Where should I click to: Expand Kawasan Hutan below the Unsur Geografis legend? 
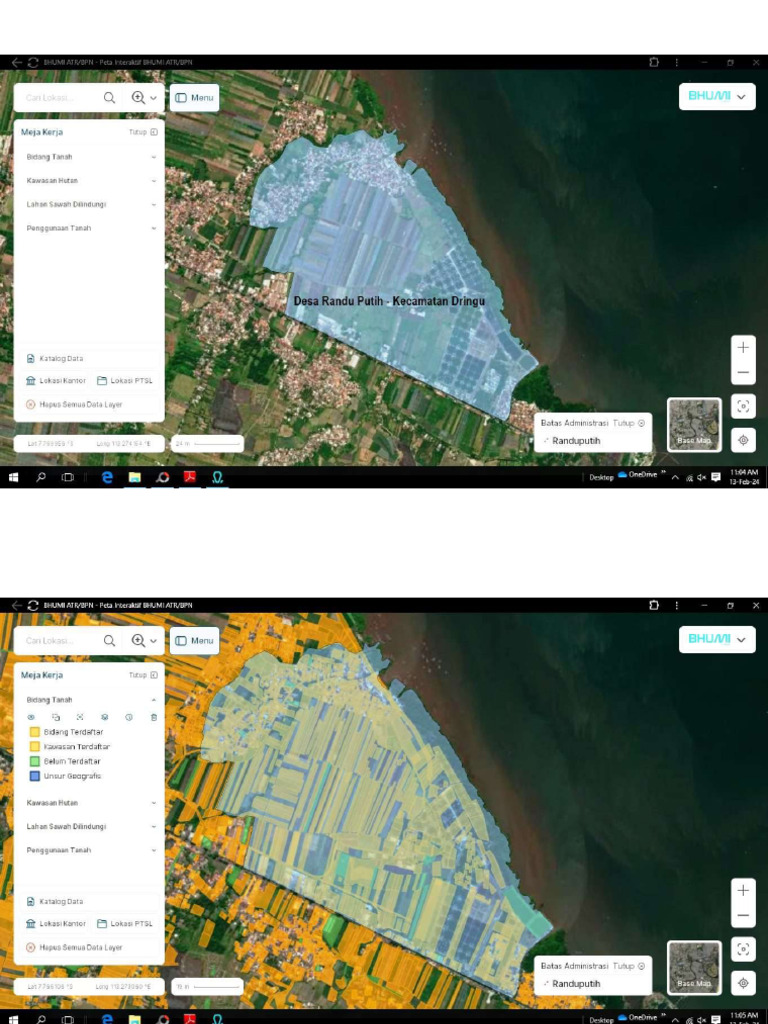(x=153, y=803)
